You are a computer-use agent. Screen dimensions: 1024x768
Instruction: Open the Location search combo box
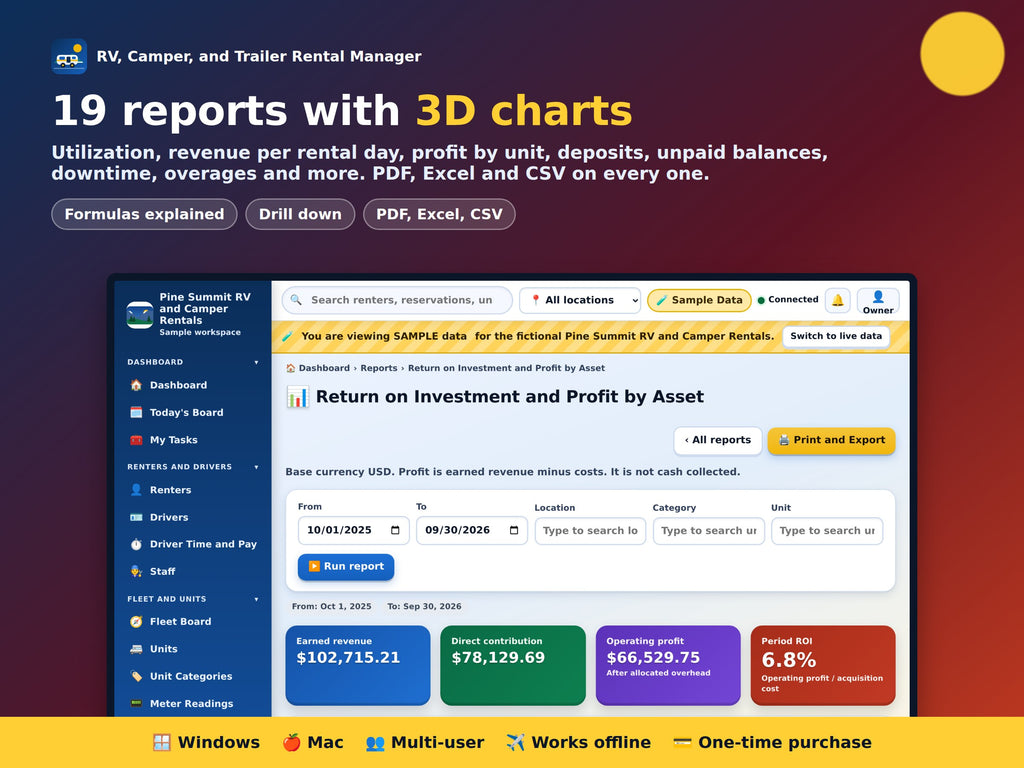point(590,531)
